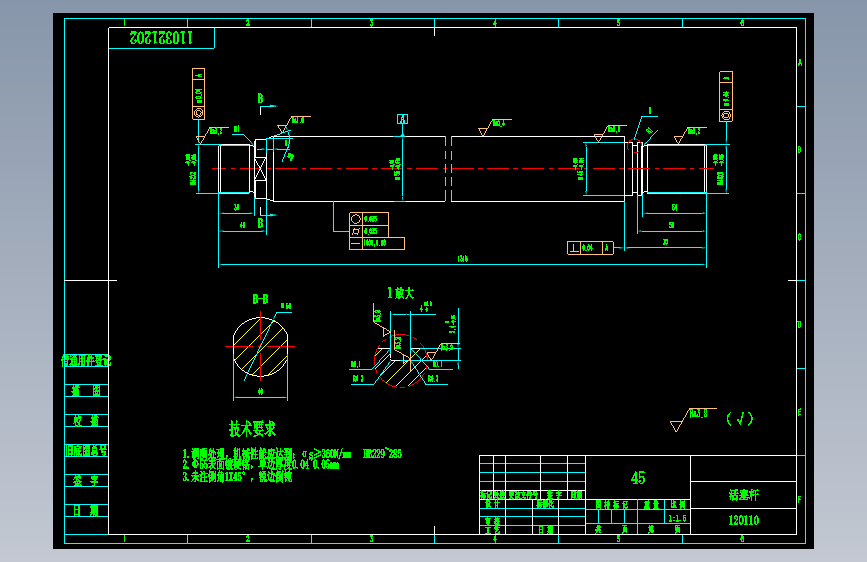This screenshot has width=867, height=562.
Task: Click the 设计 row label in title block
Action: click(x=492, y=504)
